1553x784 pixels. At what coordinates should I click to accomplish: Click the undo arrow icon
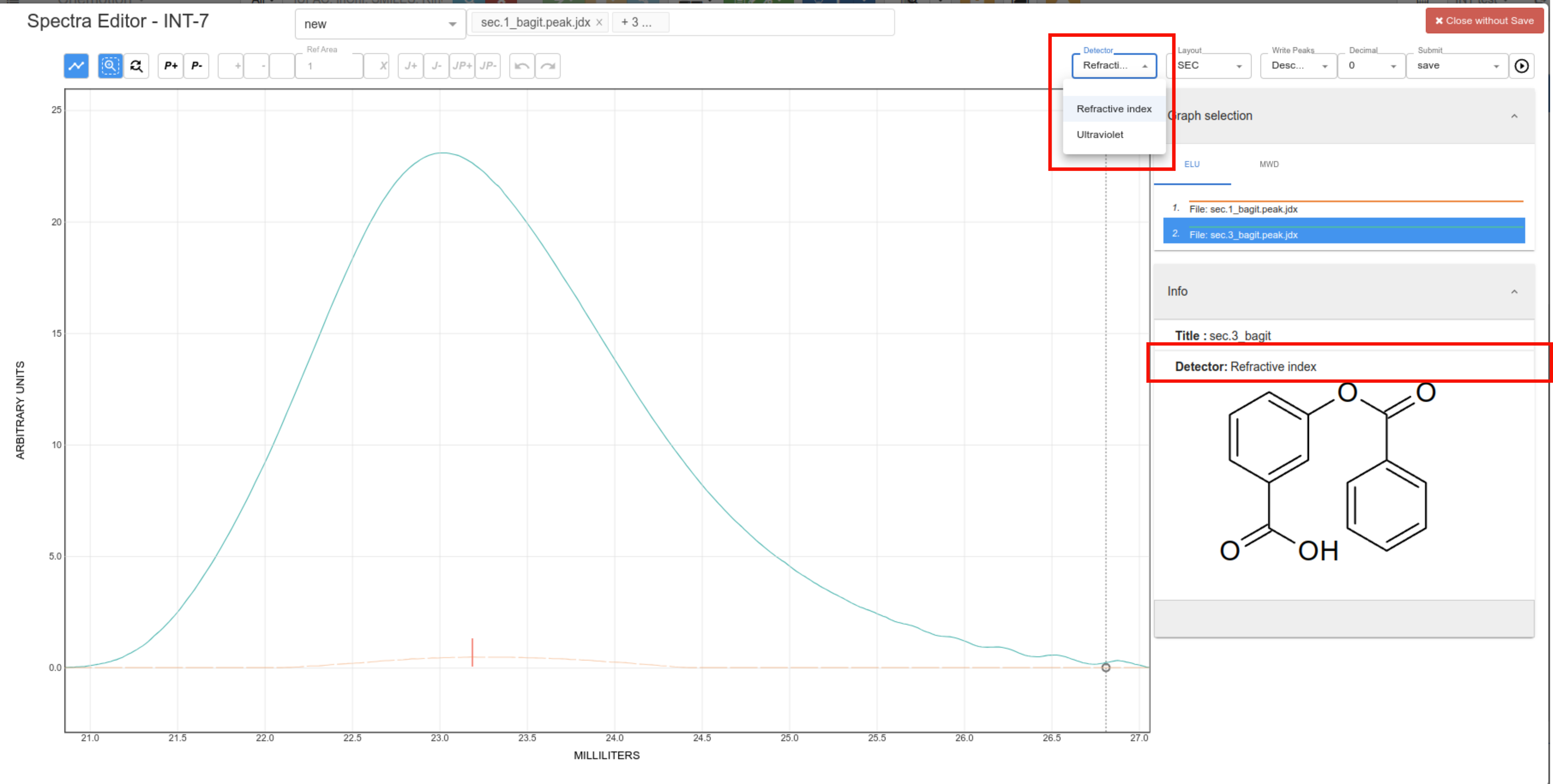521,66
